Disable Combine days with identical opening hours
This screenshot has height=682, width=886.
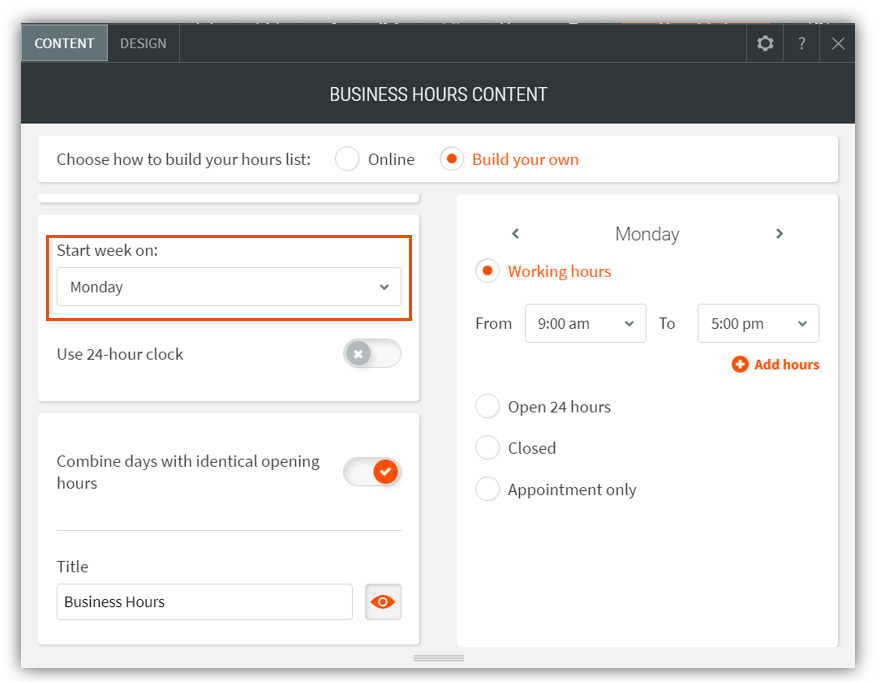click(372, 472)
